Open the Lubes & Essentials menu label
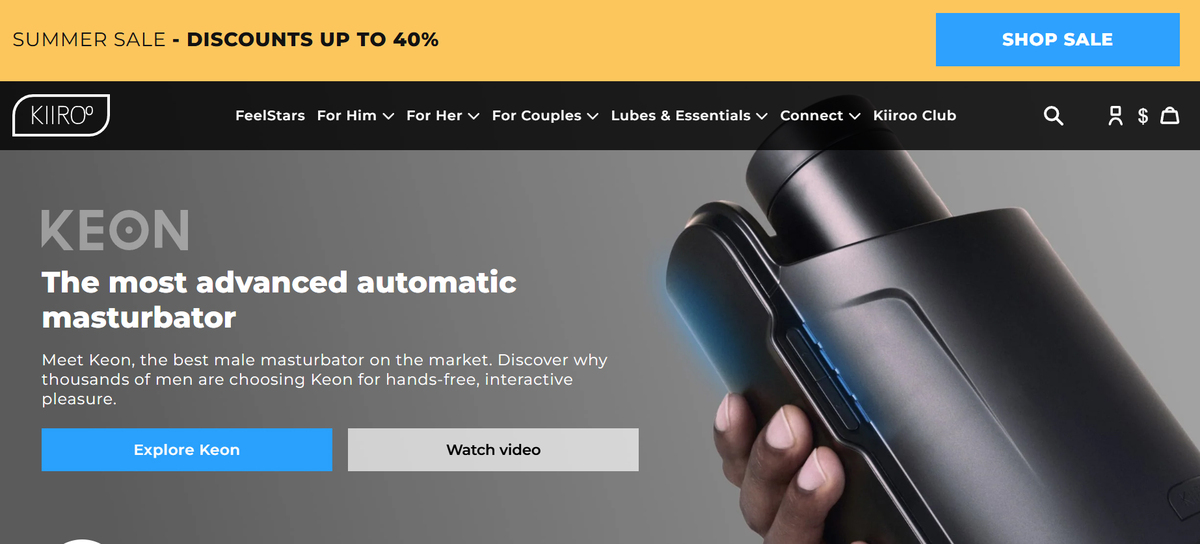The width and height of the screenshot is (1200, 544). (681, 116)
